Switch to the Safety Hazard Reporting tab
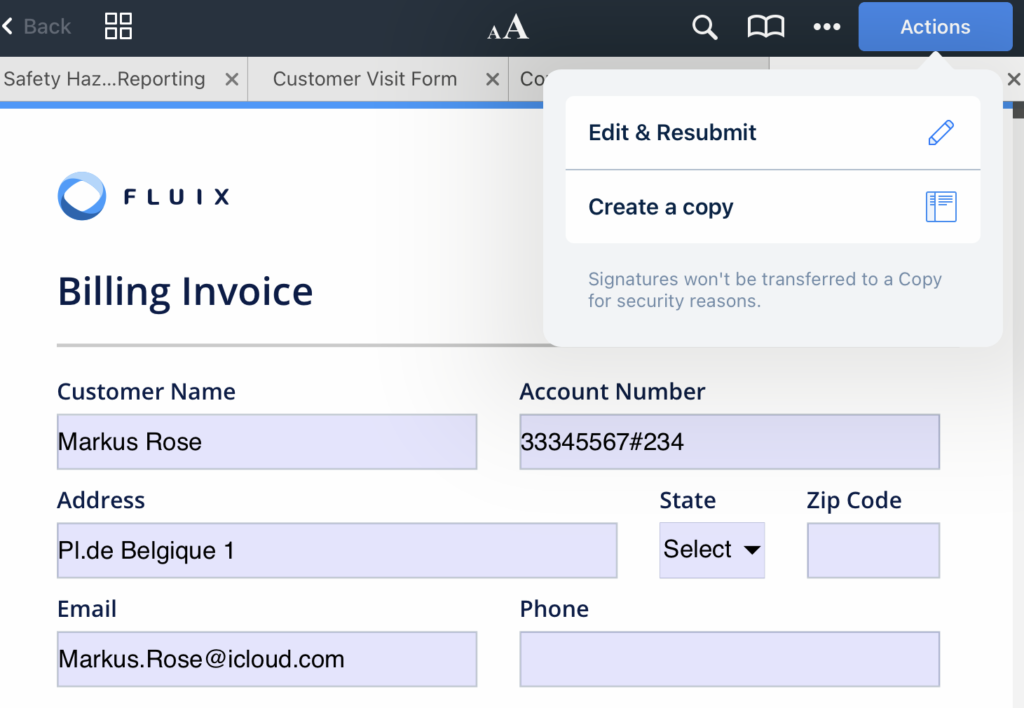This screenshot has height=708, width=1024. pos(105,80)
